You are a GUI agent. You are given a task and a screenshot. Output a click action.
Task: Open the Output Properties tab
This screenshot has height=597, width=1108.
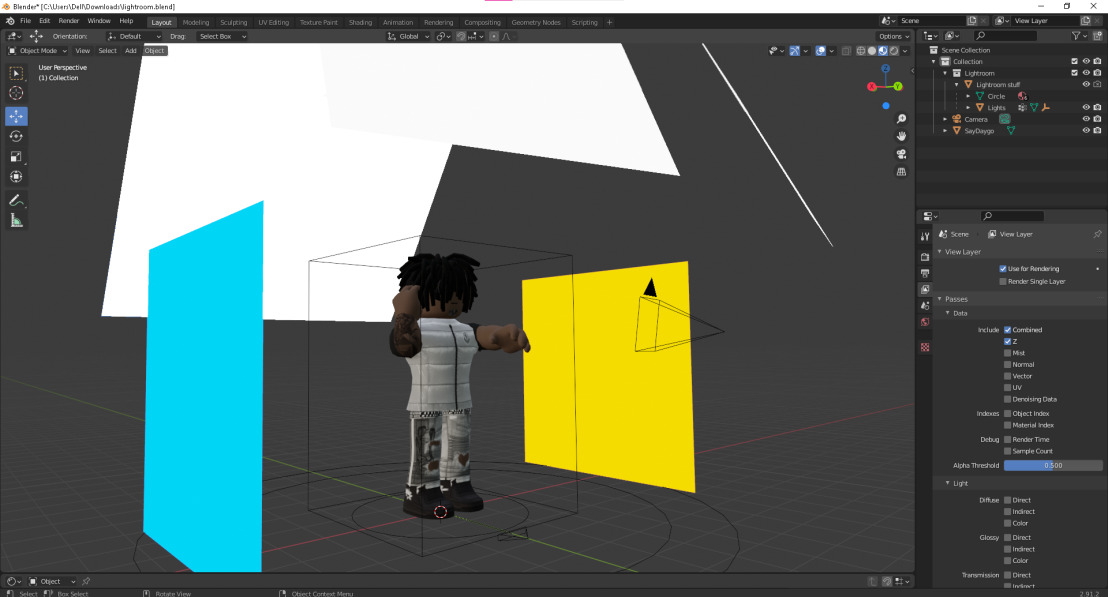925,273
